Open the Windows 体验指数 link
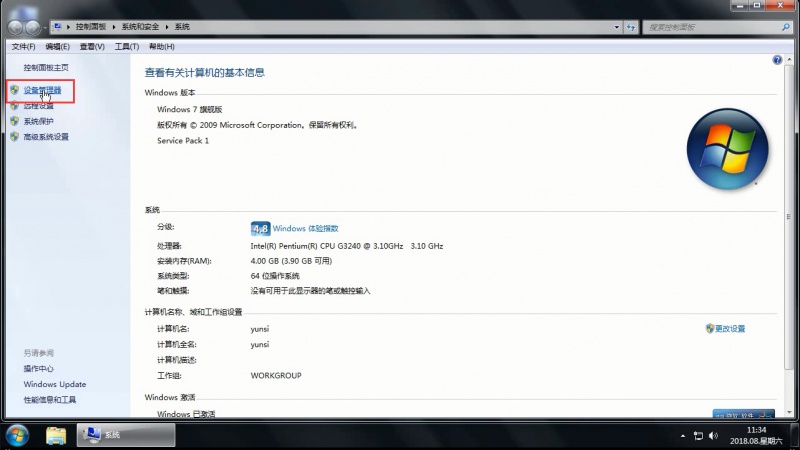The width and height of the screenshot is (800, 450). 305,229
